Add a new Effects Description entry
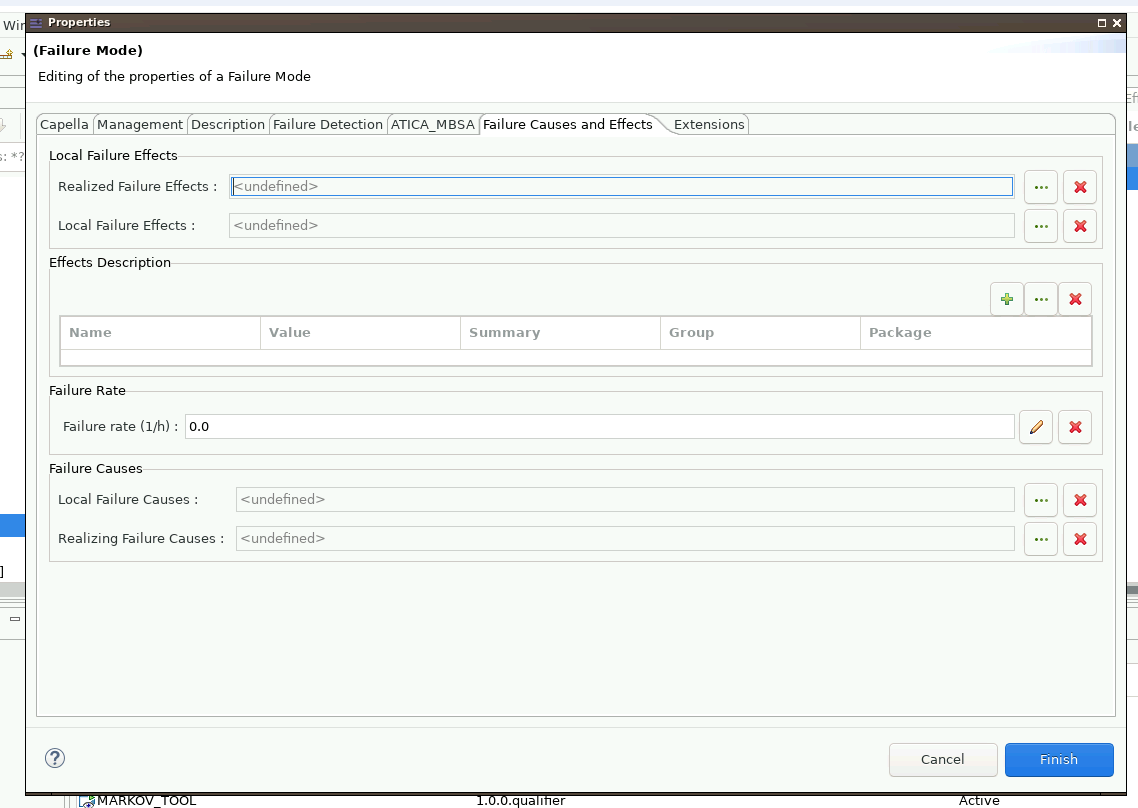1138x808 pixels. click(1007, 299)
